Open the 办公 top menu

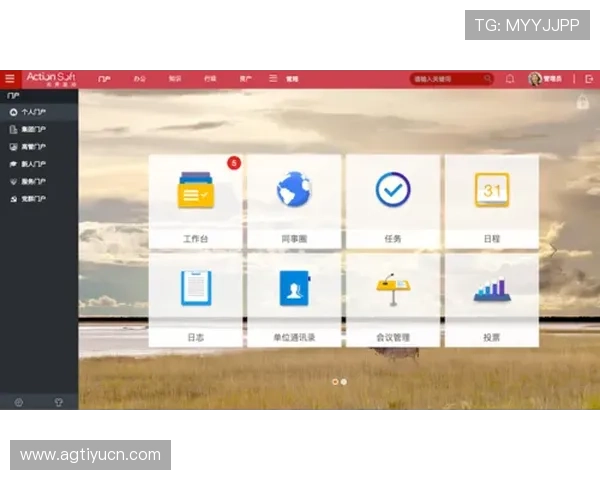(140, 79)
